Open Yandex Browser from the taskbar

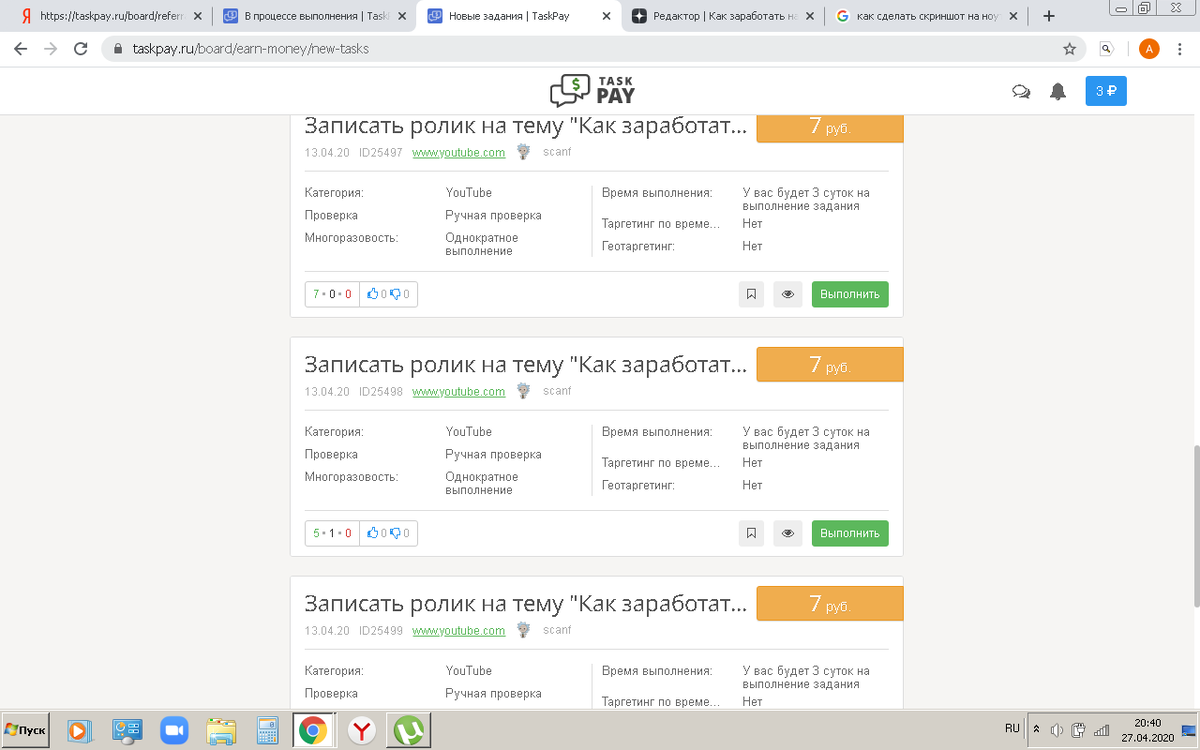click(361, 731)
